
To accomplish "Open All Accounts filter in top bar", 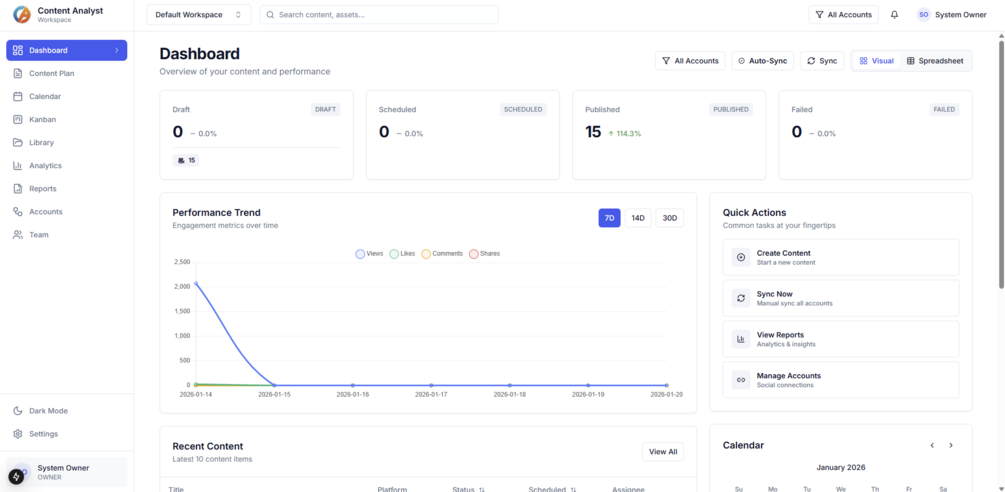I will click(x=843, y=15).
